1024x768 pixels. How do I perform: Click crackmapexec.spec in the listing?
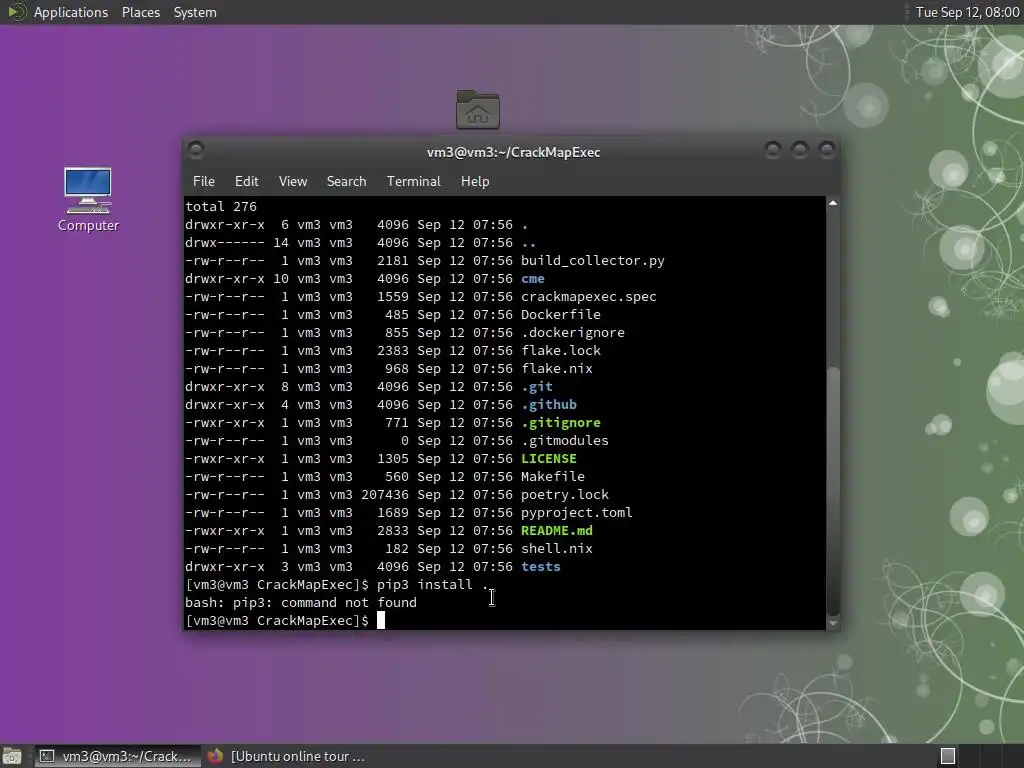[x=588, y=296]
